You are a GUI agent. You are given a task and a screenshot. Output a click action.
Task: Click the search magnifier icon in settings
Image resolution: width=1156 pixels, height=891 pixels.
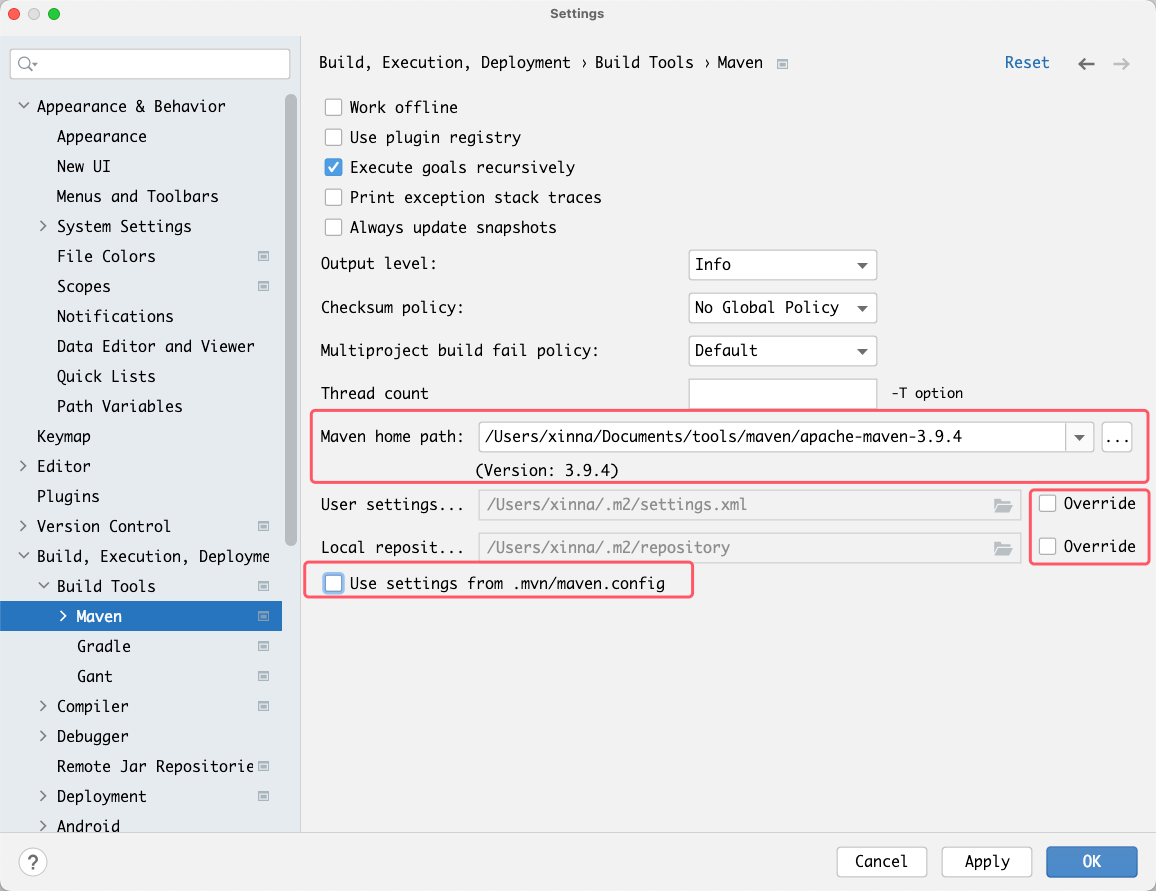[x=27, y=64]
